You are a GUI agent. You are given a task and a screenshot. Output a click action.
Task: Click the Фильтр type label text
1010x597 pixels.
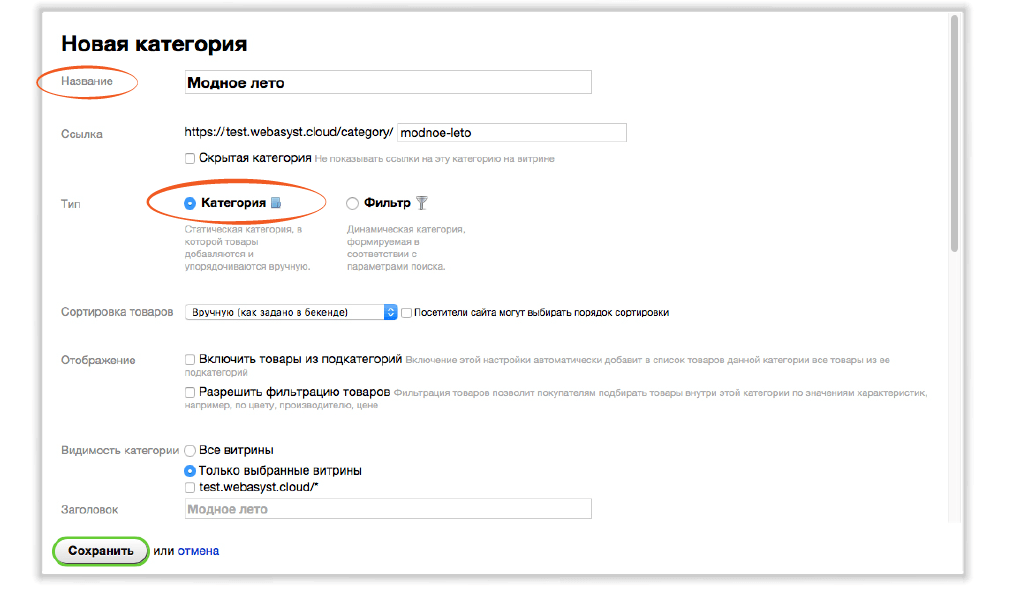pos(387,203)
